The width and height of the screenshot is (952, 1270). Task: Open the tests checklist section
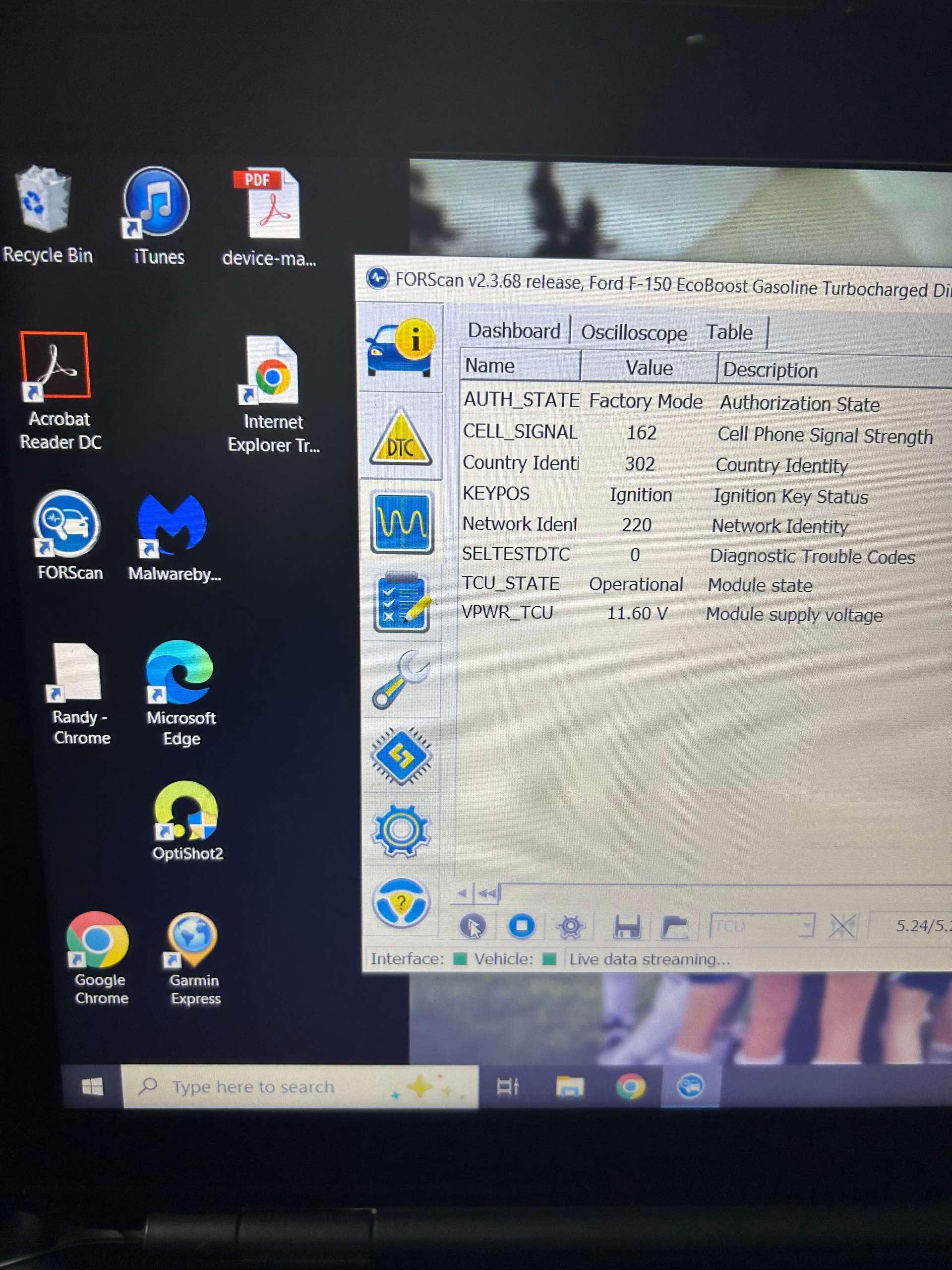(x=402, y=602)
